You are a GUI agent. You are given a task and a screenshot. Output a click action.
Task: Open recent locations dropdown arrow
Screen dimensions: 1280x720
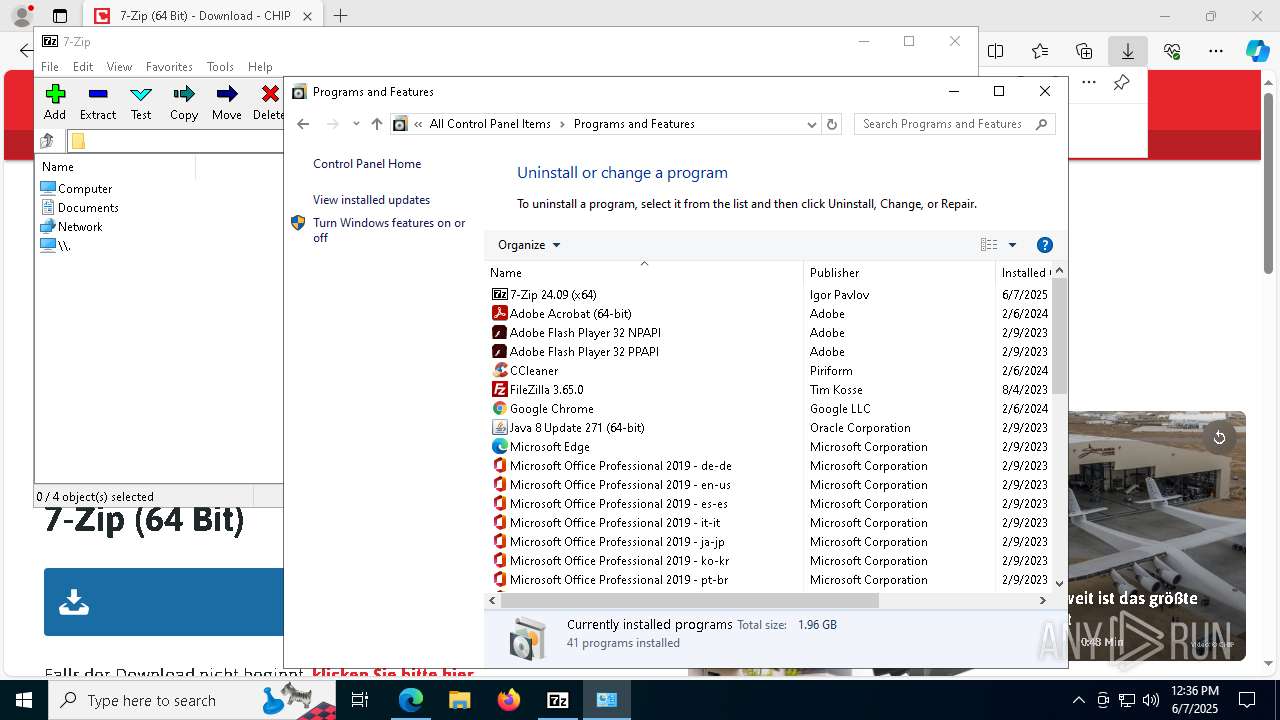point(356,124)
